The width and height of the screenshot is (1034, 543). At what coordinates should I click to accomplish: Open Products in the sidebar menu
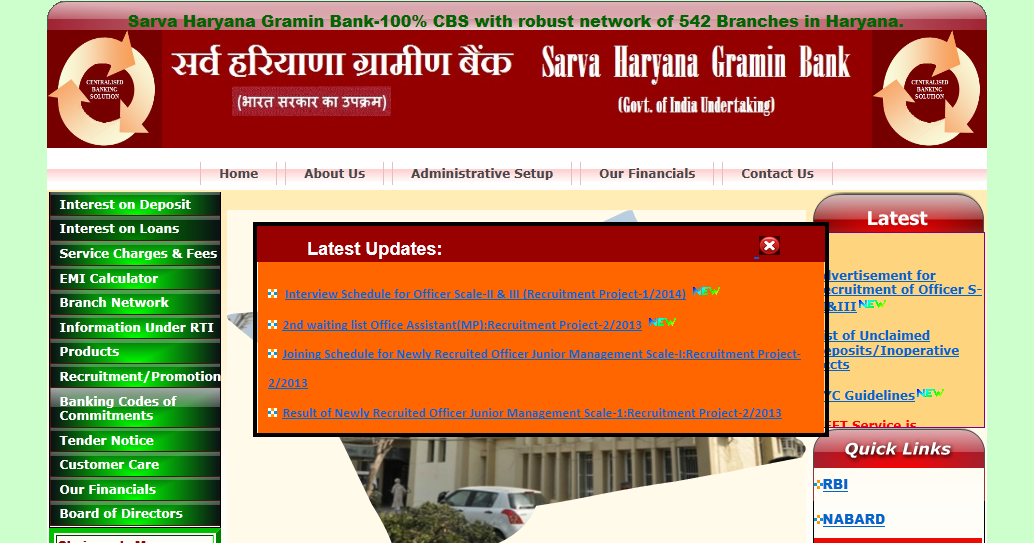[x=135, y=352]
